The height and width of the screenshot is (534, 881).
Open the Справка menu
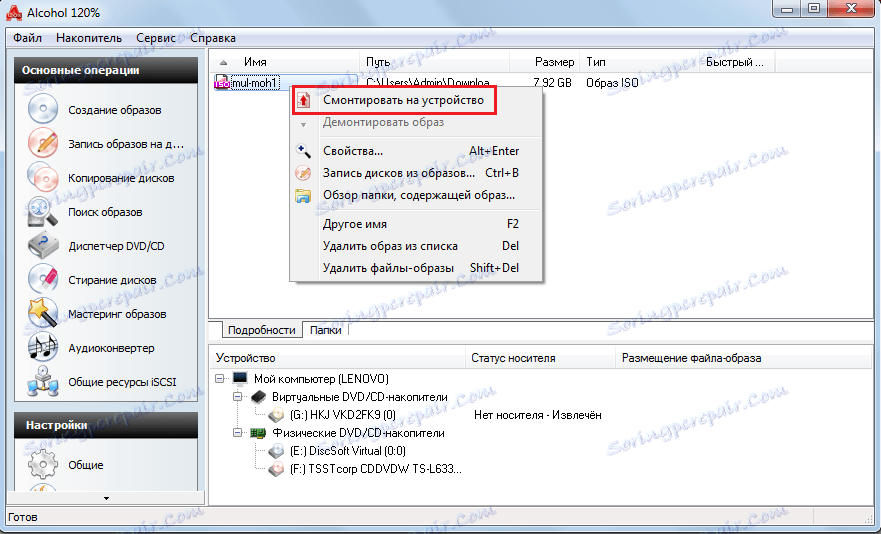213,38
